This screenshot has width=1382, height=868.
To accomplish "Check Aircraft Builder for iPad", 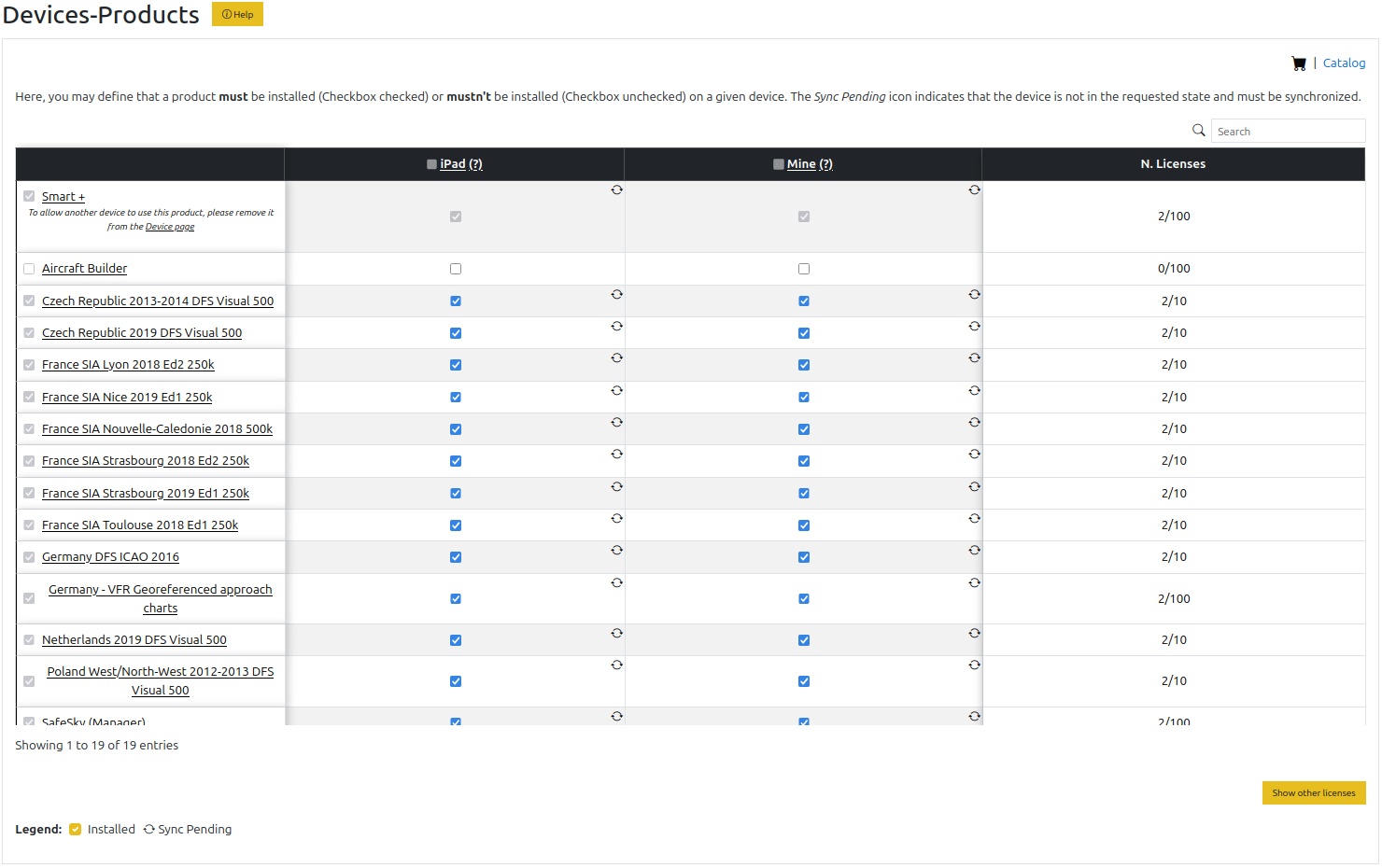I will tap(456, 269).
